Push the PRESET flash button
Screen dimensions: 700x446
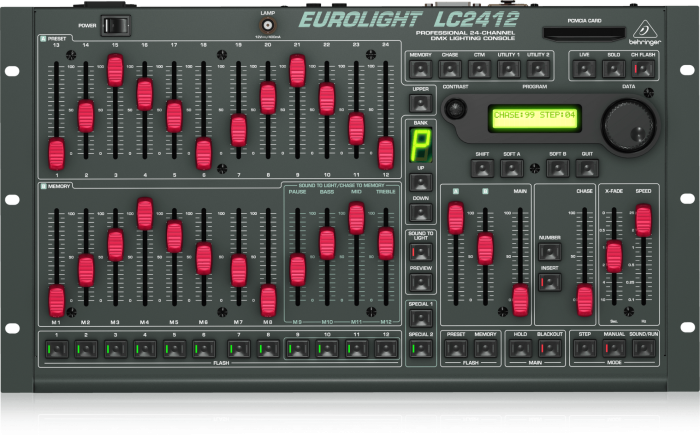[x=456, y=349]
